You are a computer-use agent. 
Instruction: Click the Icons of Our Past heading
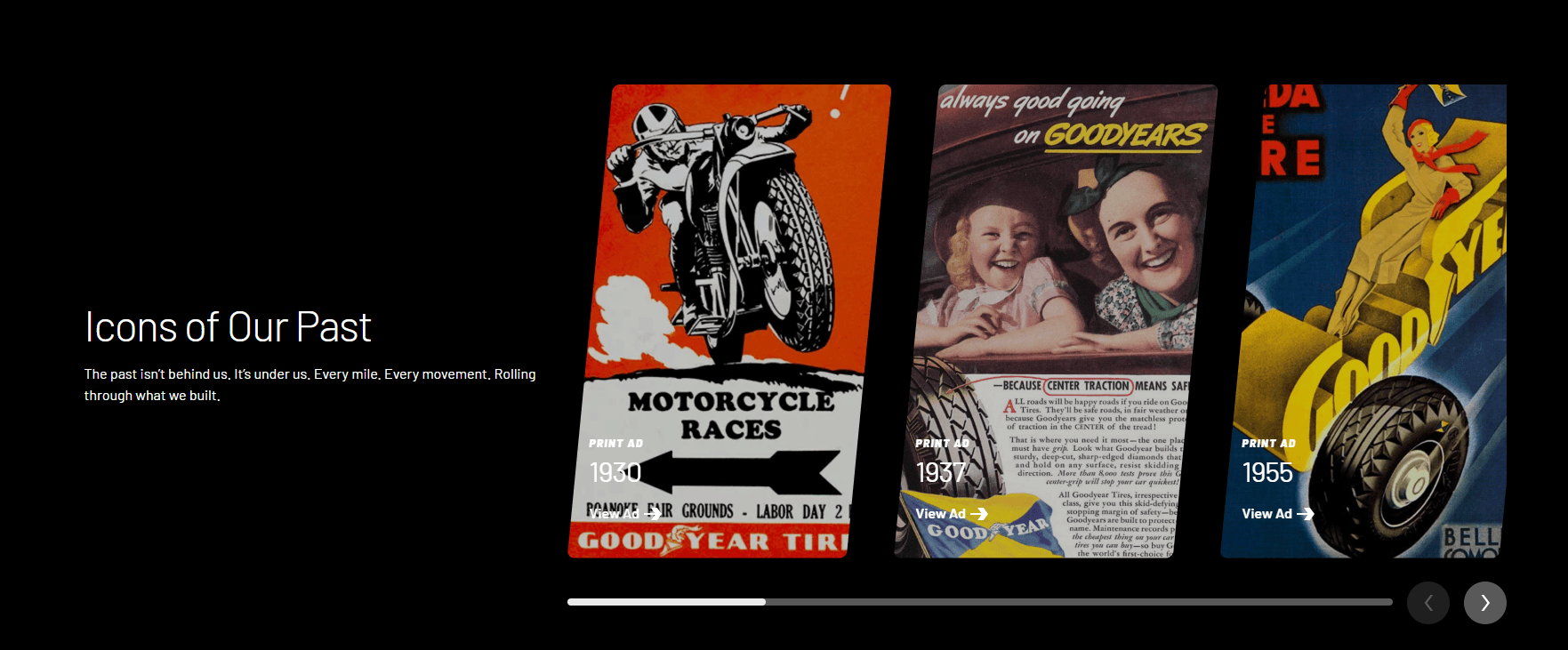(x=228, y=327)
